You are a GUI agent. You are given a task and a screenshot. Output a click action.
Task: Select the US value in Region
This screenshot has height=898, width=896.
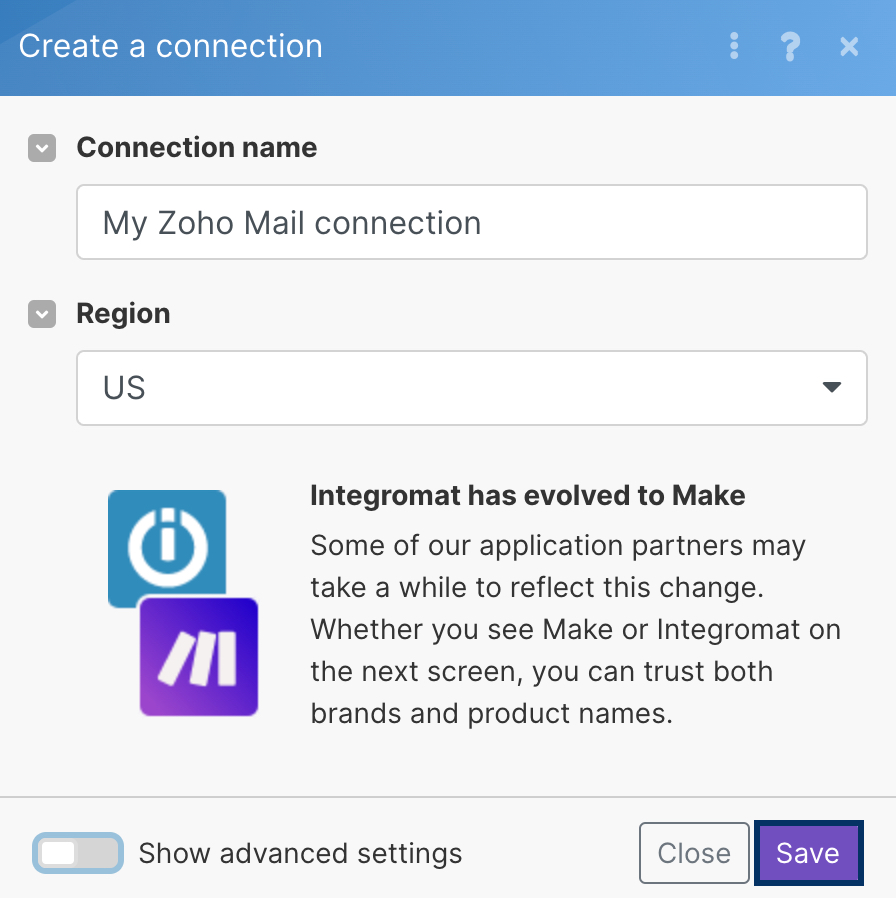pyautogui.click(x=125, y=388)
